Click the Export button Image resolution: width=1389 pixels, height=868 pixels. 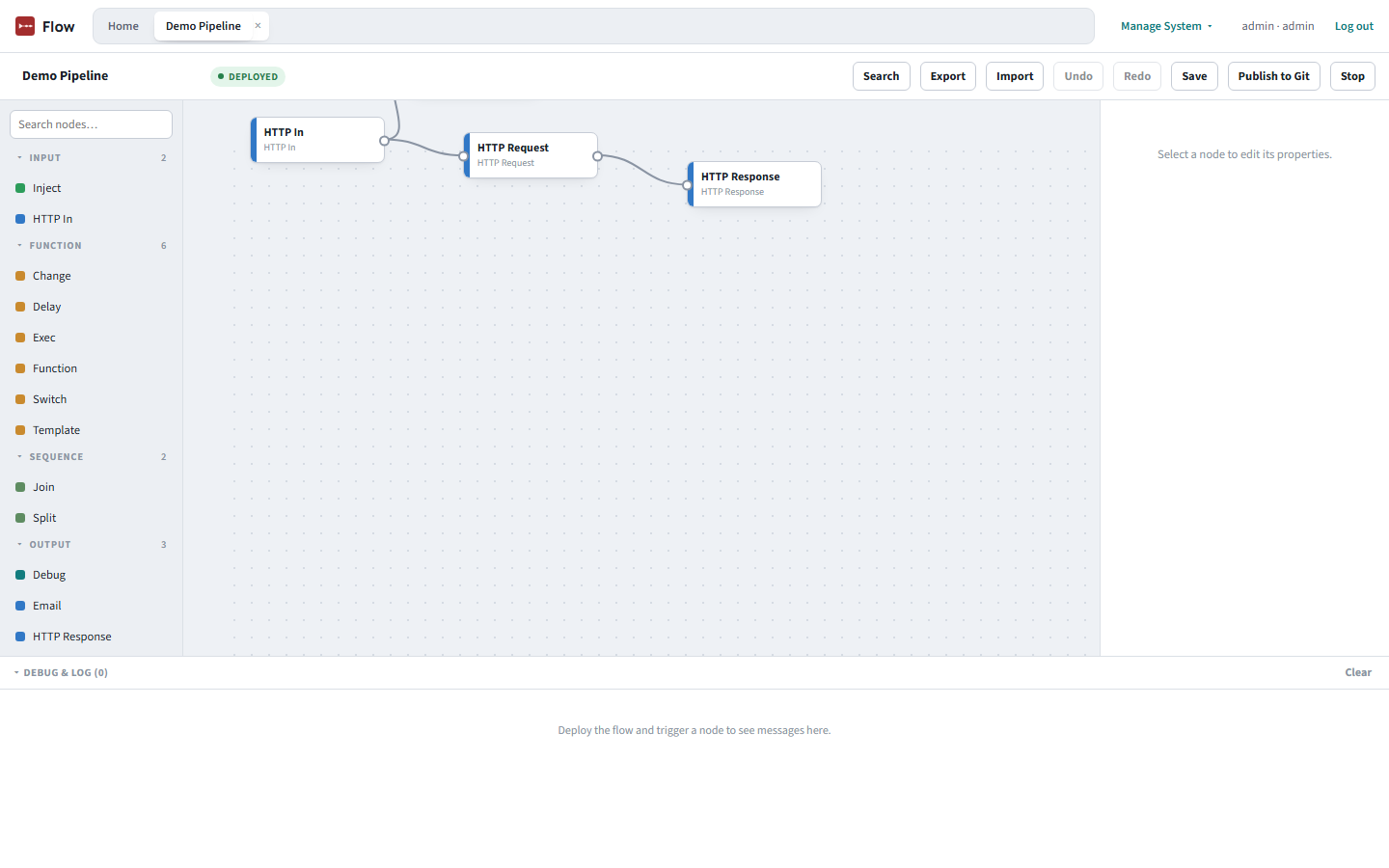point(948,76)
